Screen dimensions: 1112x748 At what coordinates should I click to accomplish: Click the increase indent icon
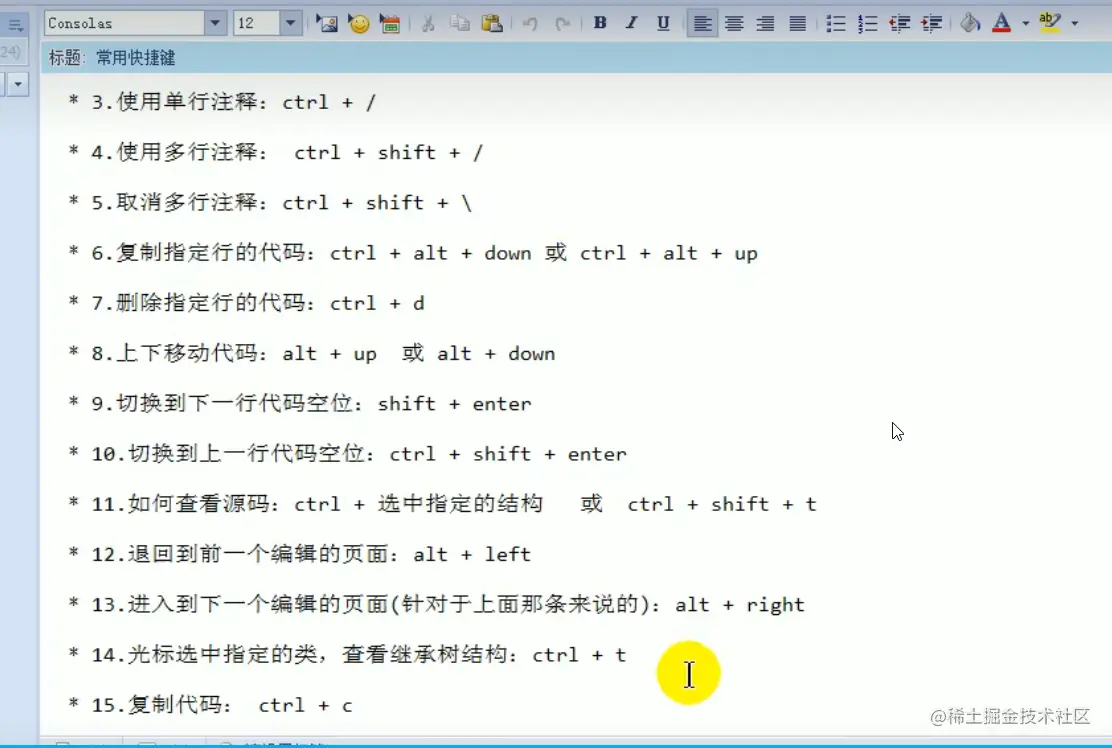(x=931, y=23)
